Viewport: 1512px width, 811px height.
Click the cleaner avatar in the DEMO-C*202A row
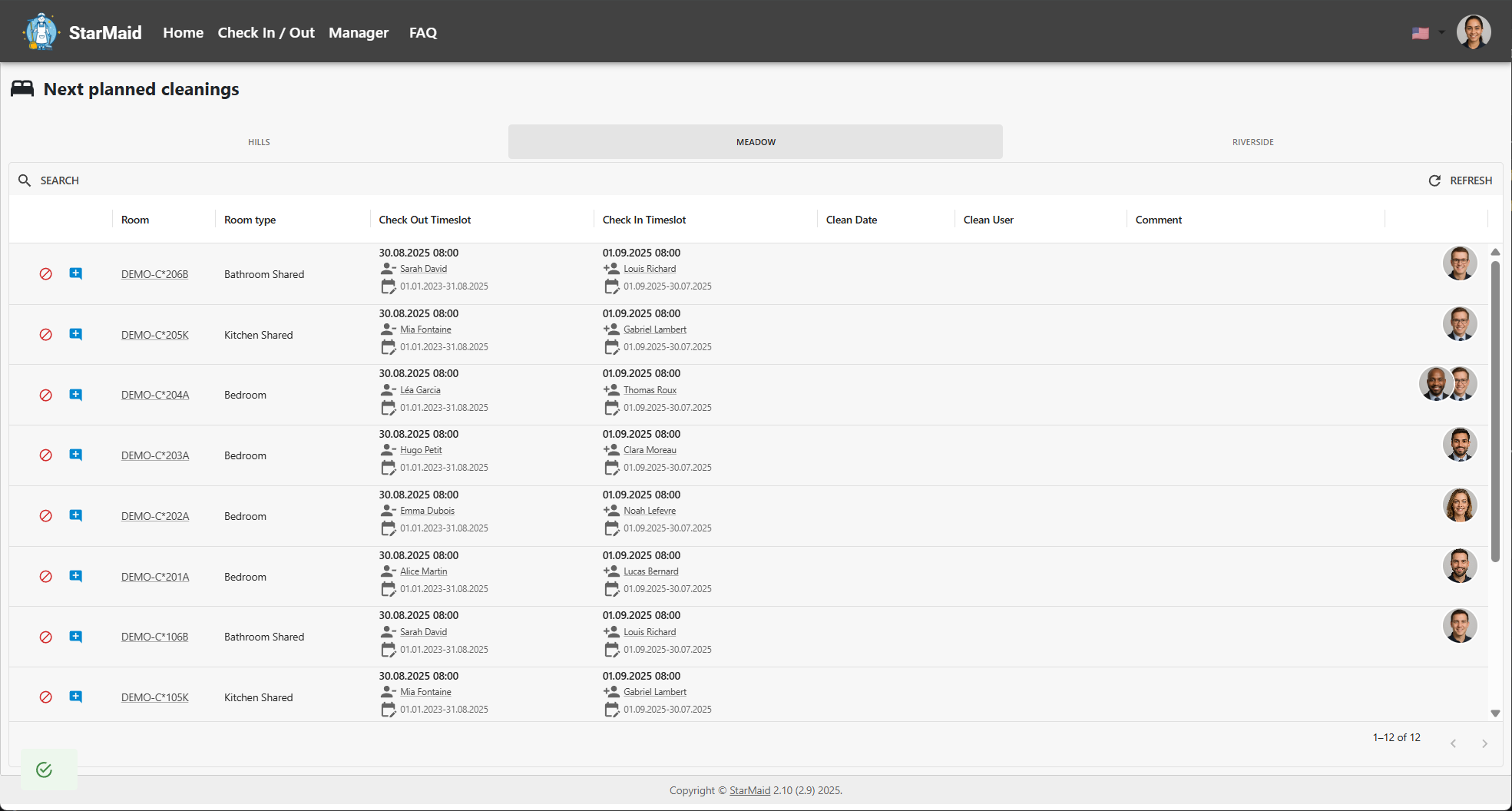(x=1460, y=505)
